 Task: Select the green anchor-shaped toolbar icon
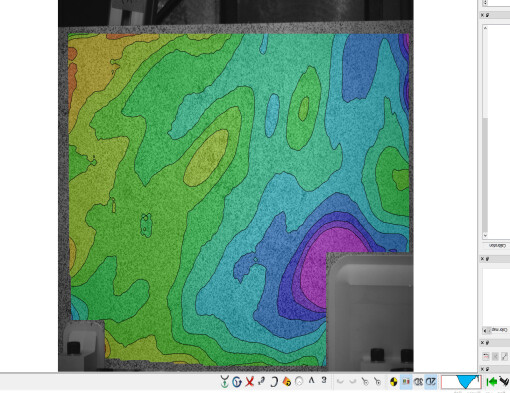(225, 382)
